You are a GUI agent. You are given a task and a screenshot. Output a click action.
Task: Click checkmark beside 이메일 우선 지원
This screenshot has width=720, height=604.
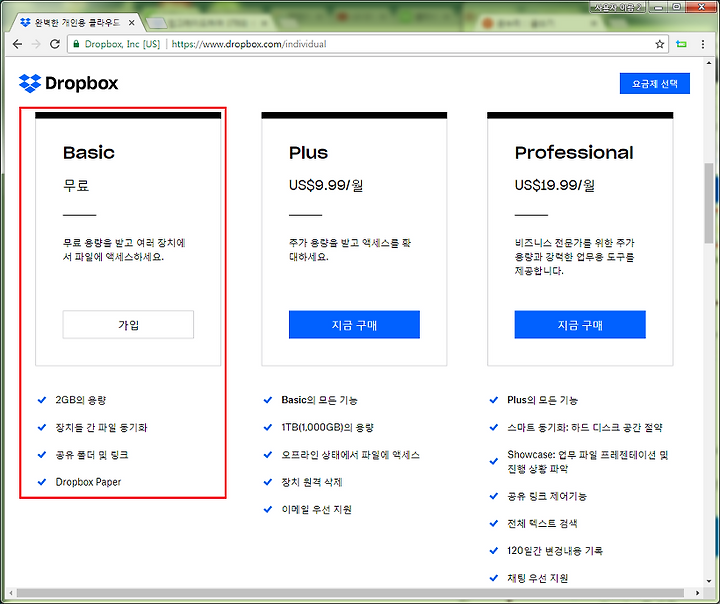click(268, 509)
